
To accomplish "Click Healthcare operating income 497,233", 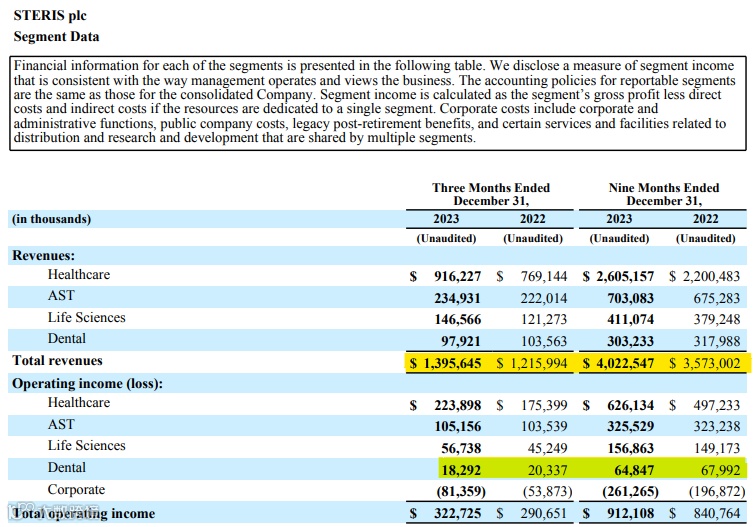I will click(x=716, y=405).
